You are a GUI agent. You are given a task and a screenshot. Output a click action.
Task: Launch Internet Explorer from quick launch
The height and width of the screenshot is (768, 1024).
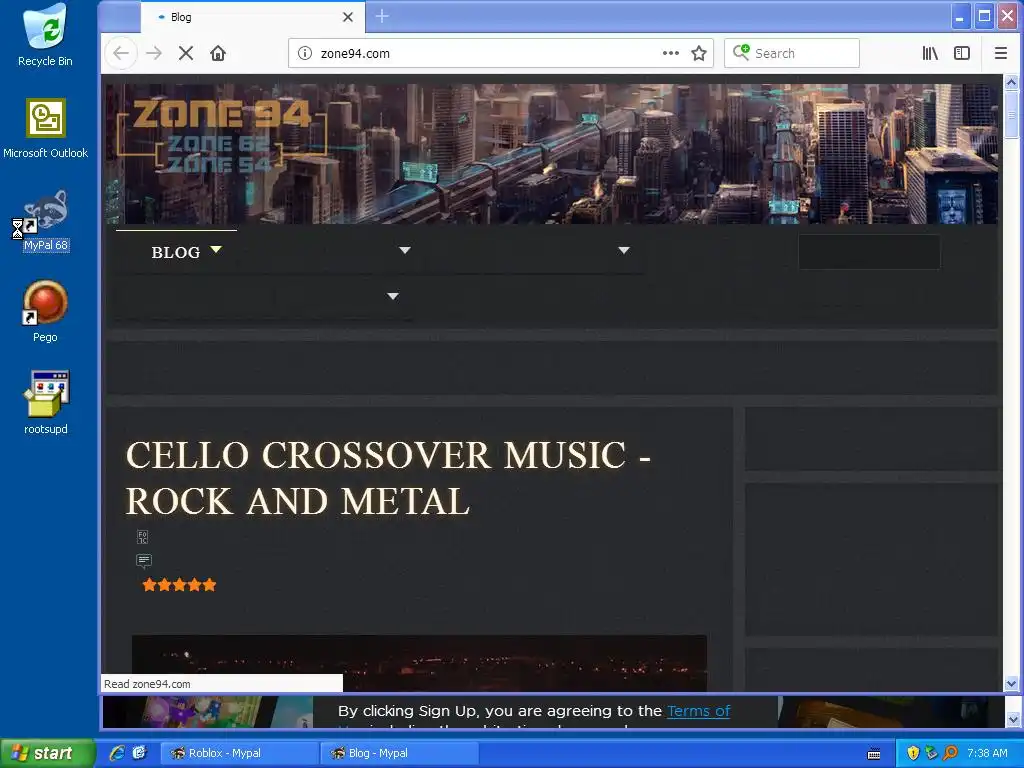[118, 753]
